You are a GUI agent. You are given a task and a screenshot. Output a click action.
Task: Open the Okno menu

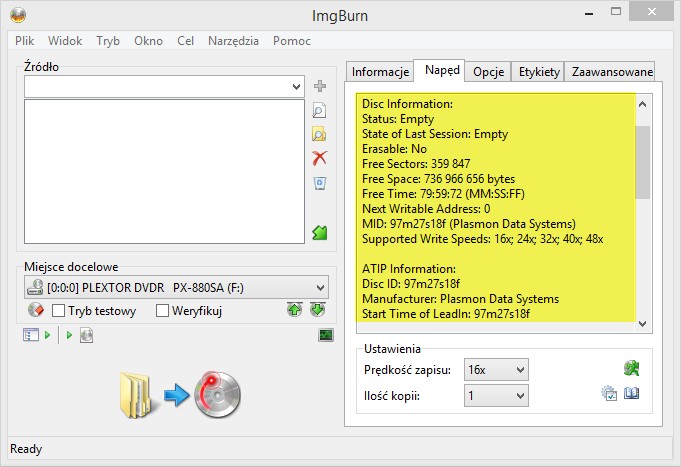point(149,41)
